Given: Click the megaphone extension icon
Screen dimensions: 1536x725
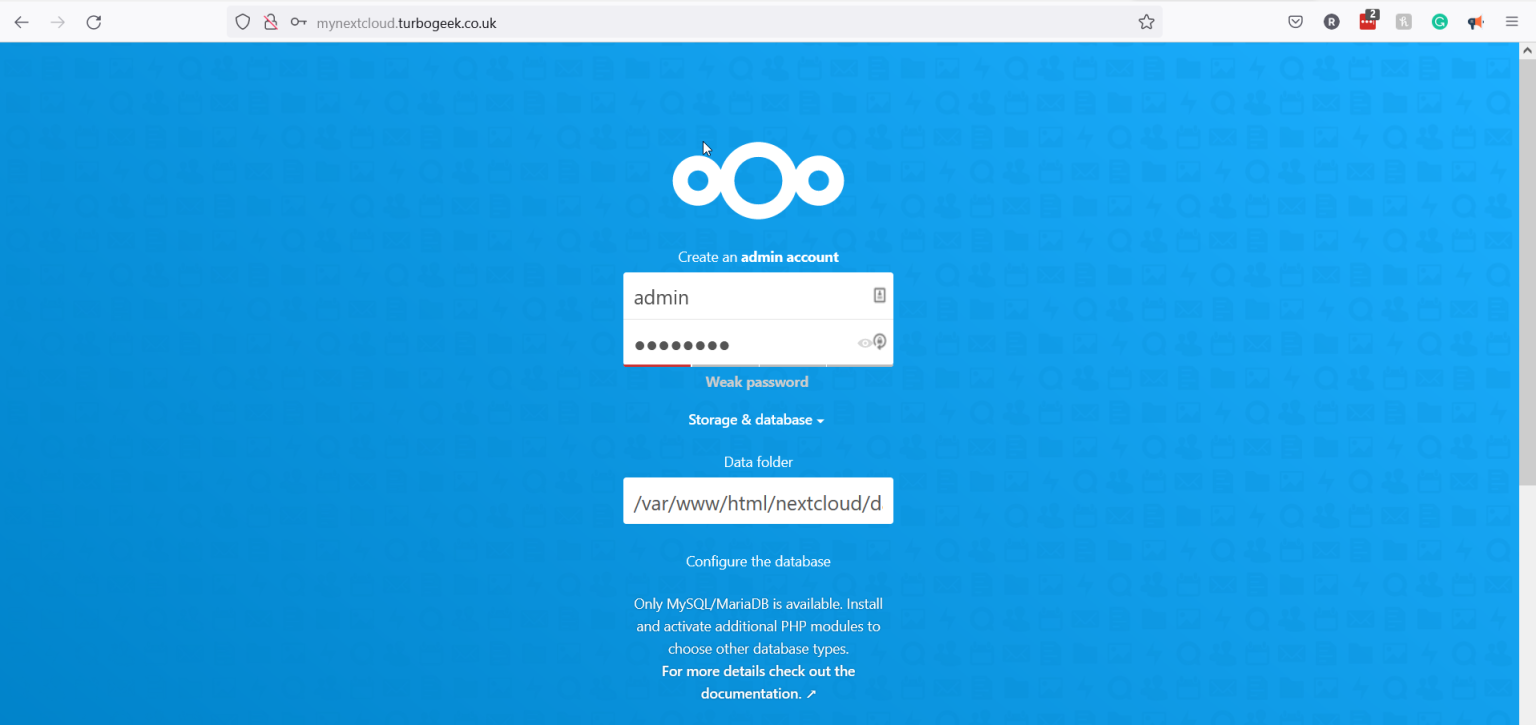Looking at the screenshot, I should (1475, 22).
